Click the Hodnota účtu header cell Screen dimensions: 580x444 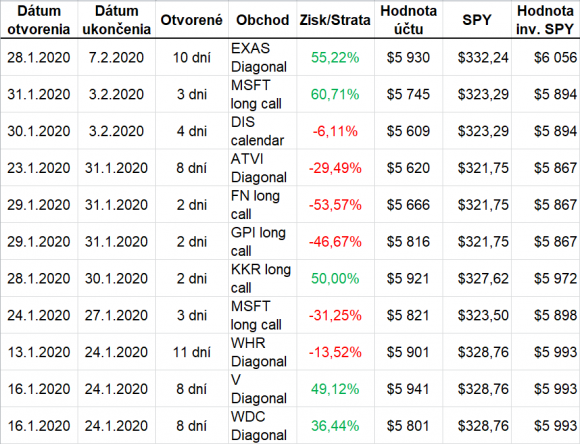408,20
